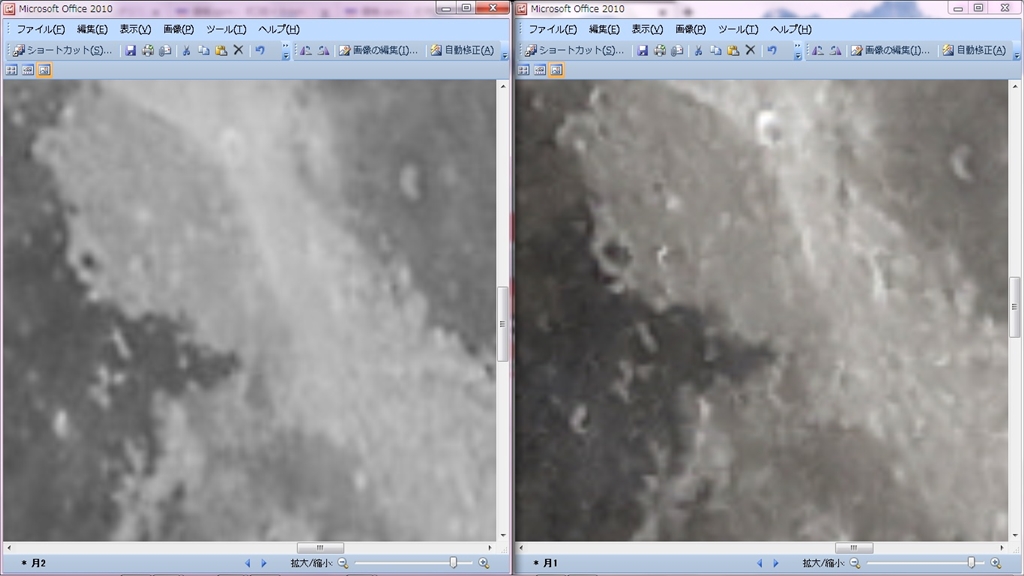Zoom in magnifier in 月1 window

click(x=996, y=563)
